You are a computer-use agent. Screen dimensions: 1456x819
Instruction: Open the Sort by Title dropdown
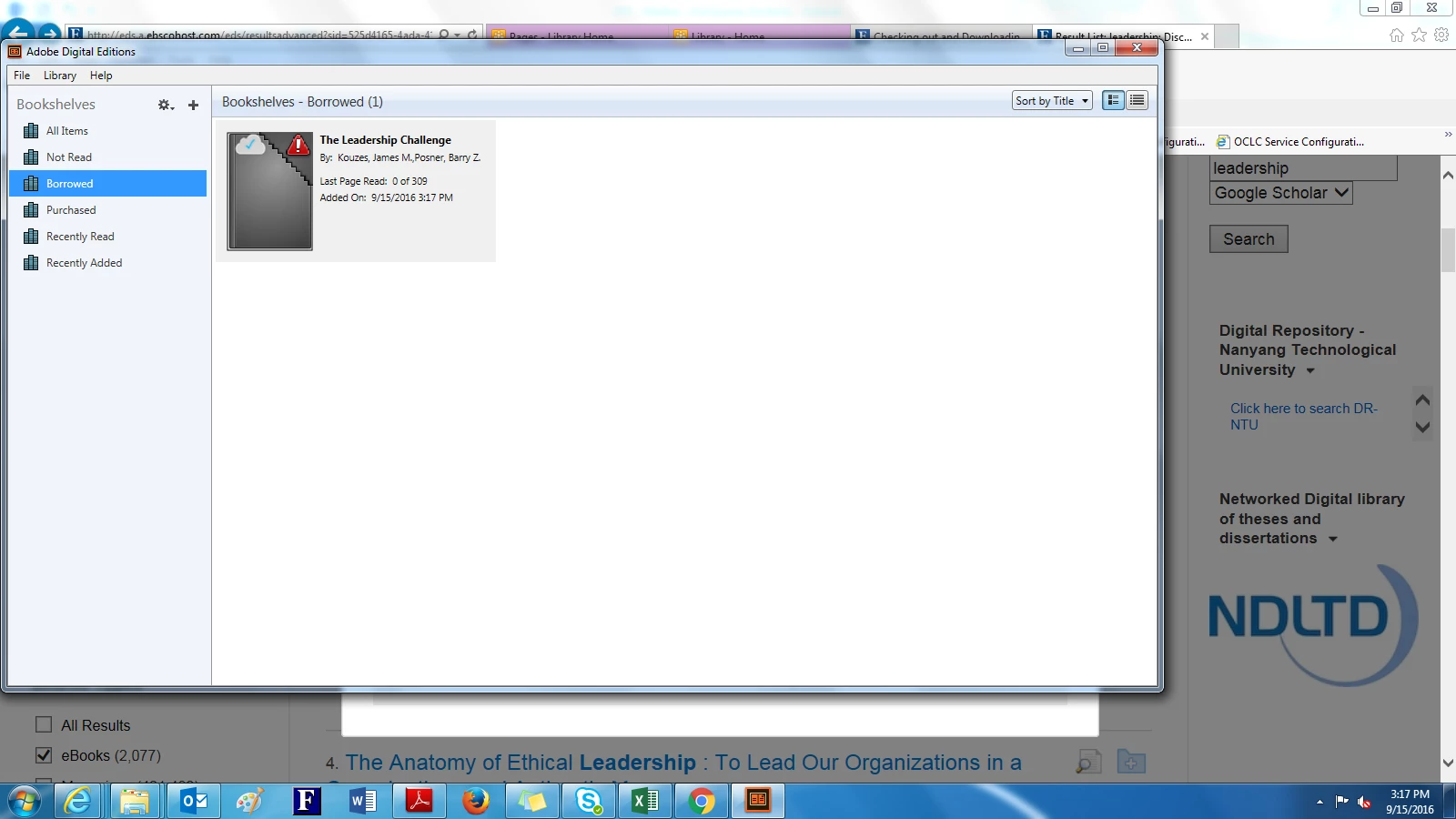coord(1052,101)
